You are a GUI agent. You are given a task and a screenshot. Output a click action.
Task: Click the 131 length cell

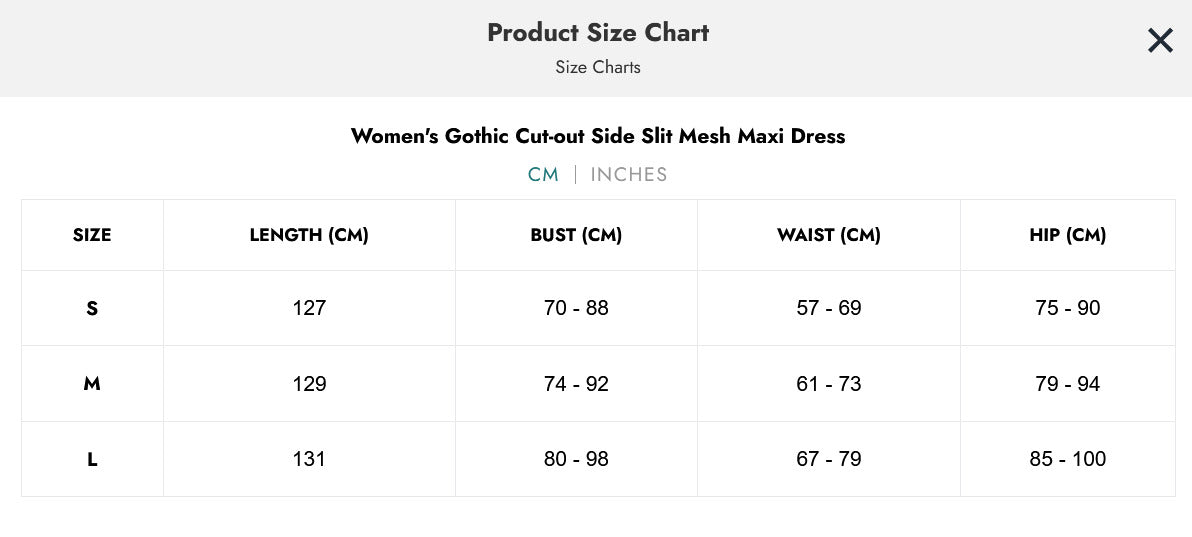point(309,459)
